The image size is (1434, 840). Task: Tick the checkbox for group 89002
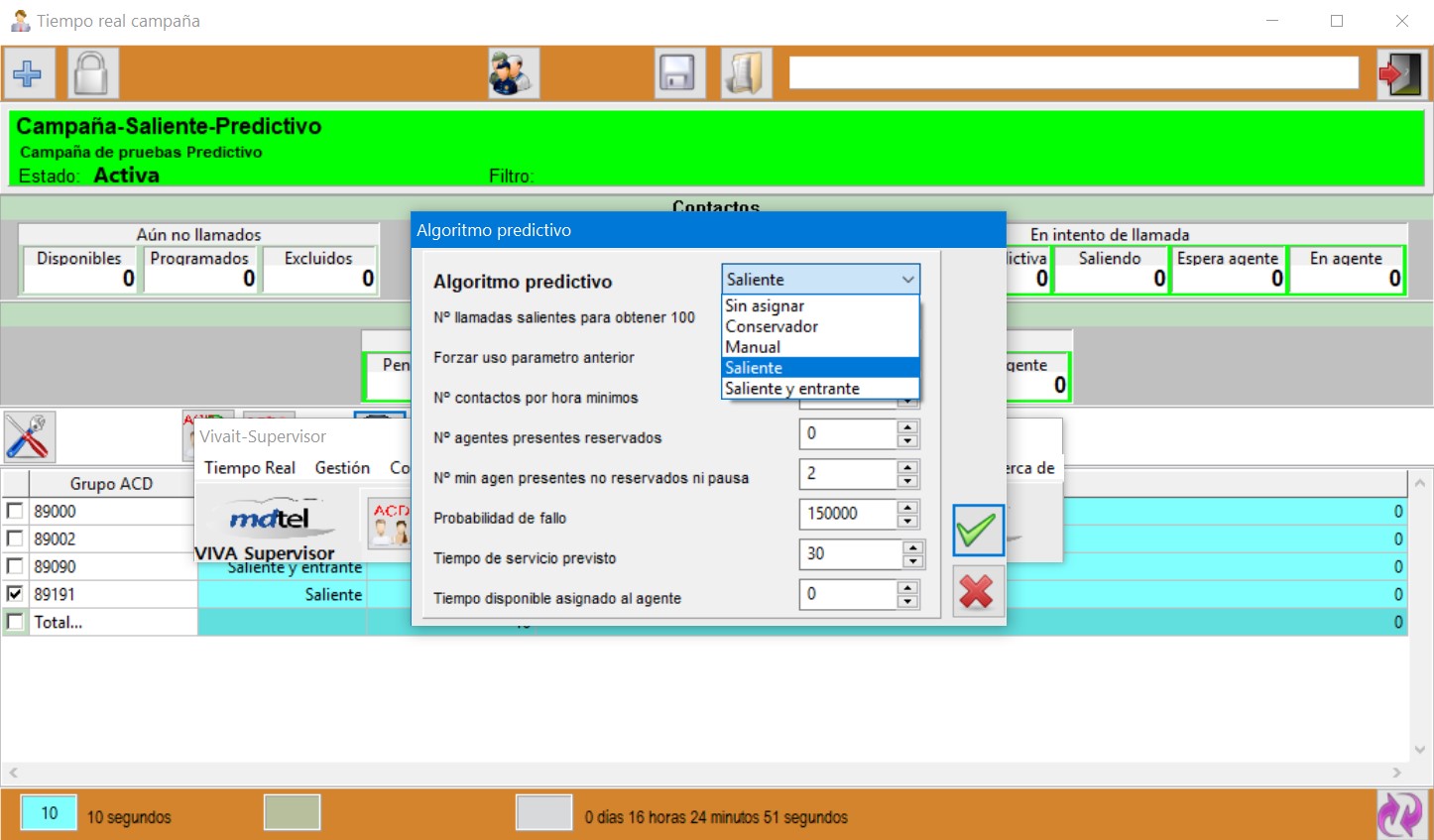click(x=15, y=539)
